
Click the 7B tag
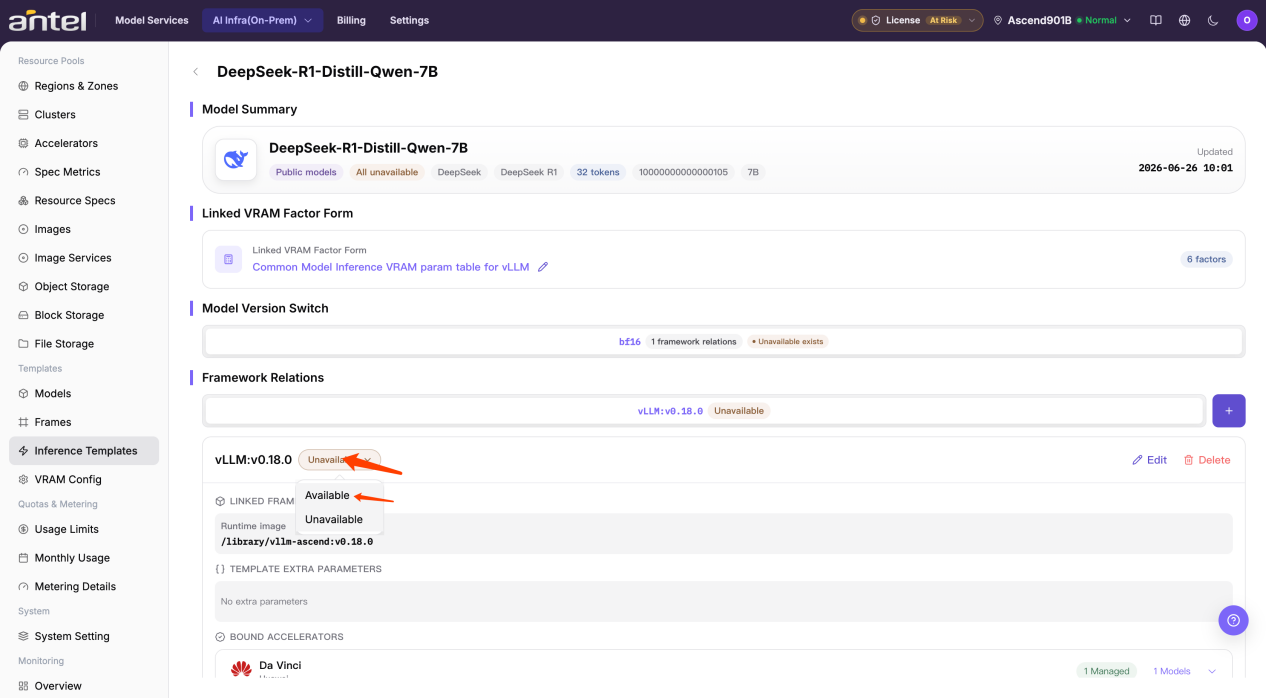(x=753, y=172)
